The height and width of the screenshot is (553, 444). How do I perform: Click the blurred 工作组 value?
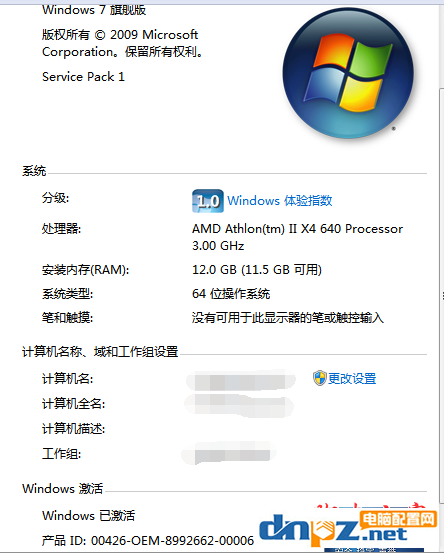coord(229,454)
